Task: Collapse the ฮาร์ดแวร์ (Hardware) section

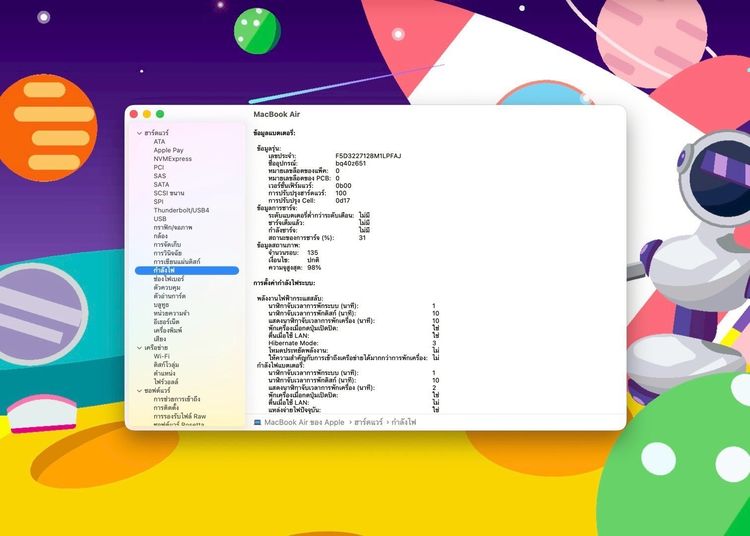Action: (x=139, y=133)
